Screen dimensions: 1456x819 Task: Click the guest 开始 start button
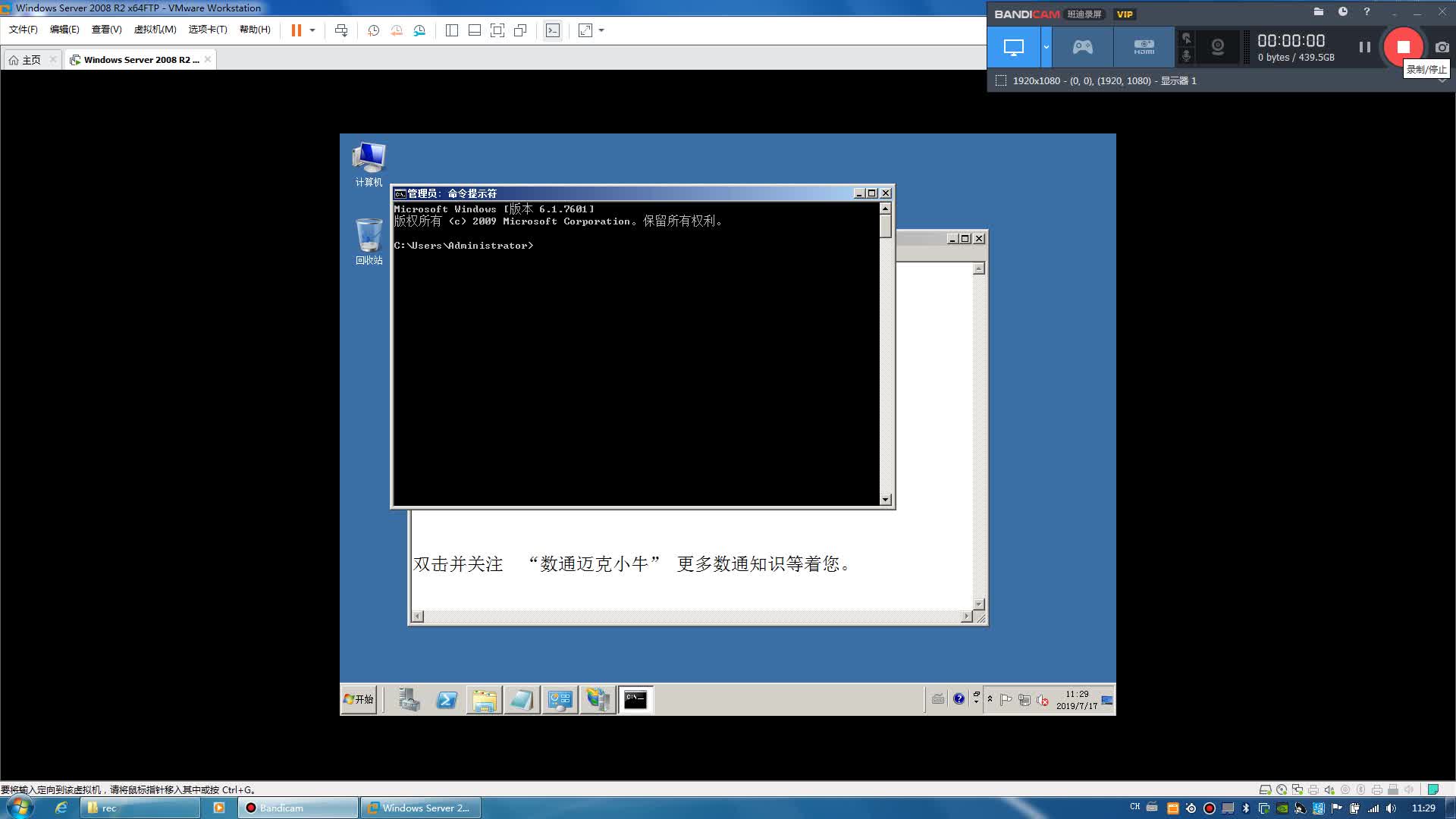(x=359, y=699)
